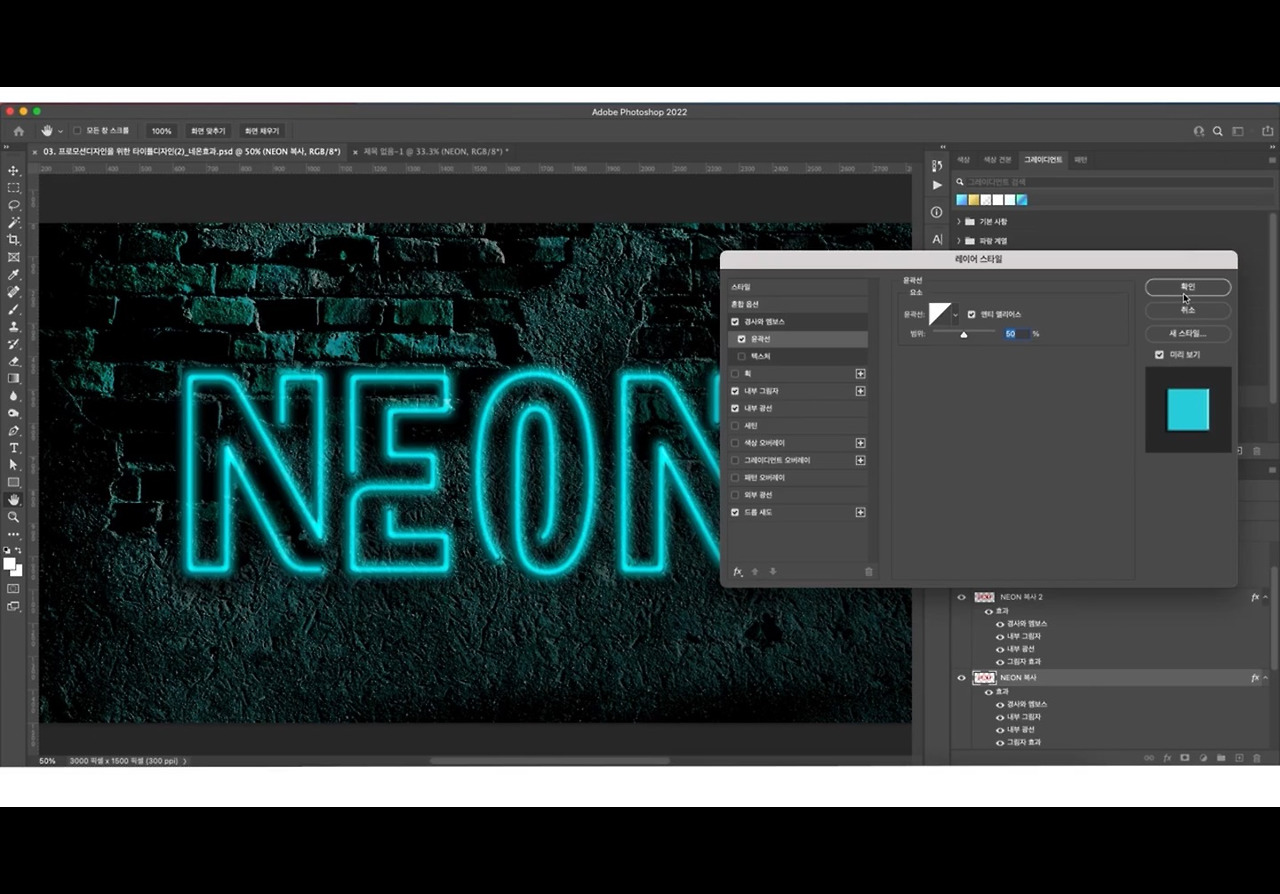Hide the NEON 복사 layer

[x=962, y=678]
